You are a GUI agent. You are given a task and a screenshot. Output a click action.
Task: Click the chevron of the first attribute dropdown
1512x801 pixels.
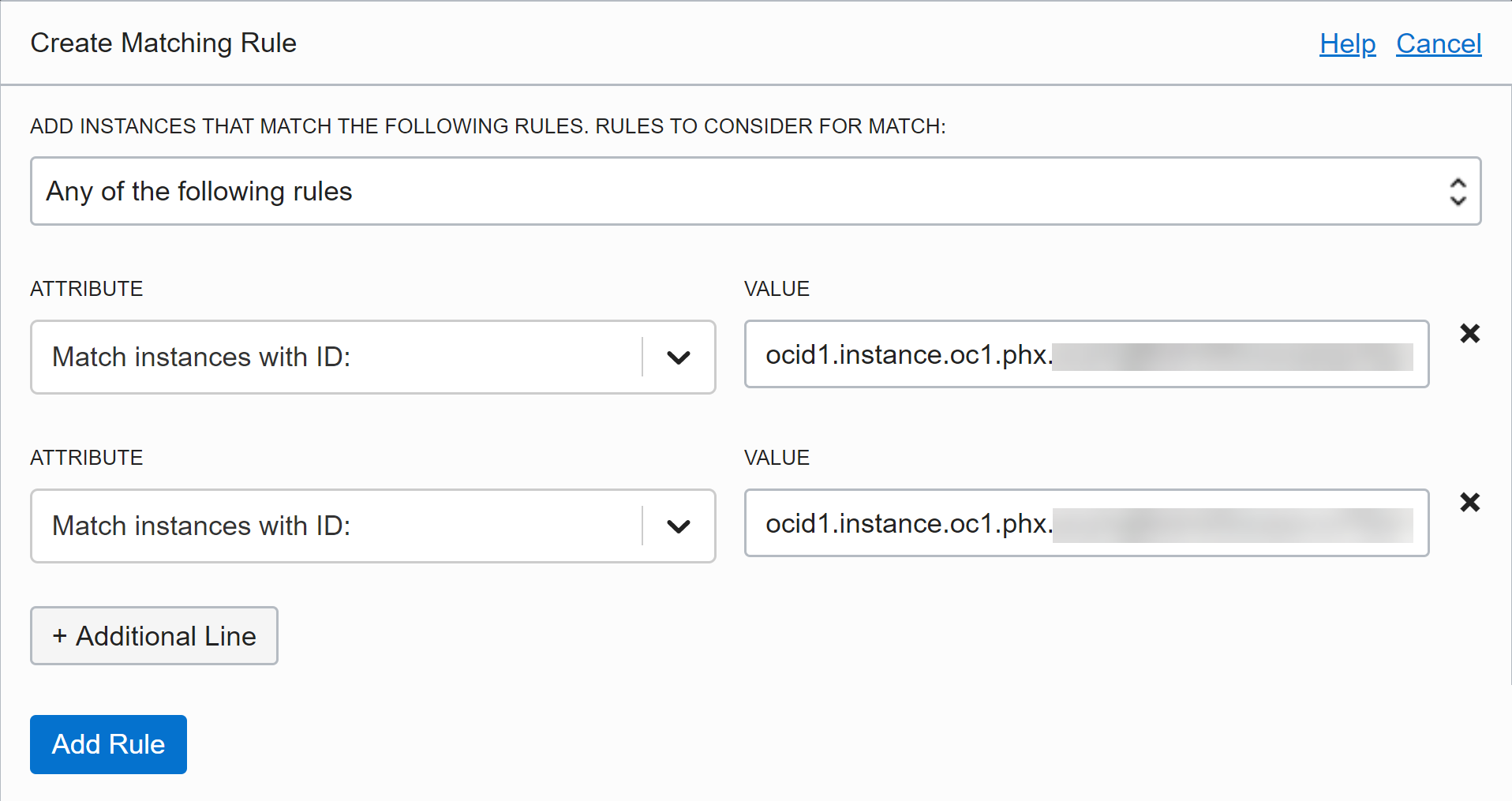[678, 357]
